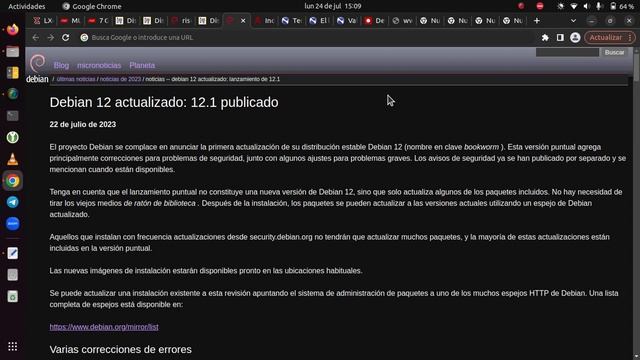This screenshot has height=360, width=640.
Task: Open últimas noticias breadcrumb link
Action: [x=76, y=79]
